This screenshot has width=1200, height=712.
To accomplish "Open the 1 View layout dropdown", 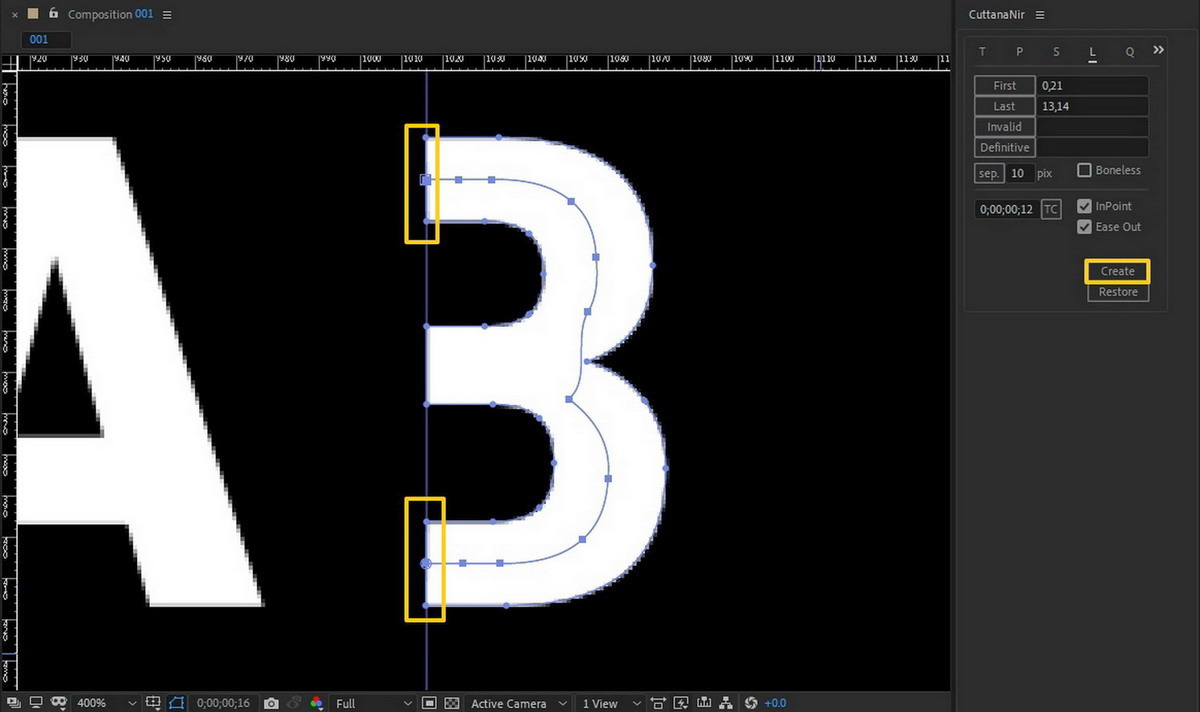I will coord(610,703).
